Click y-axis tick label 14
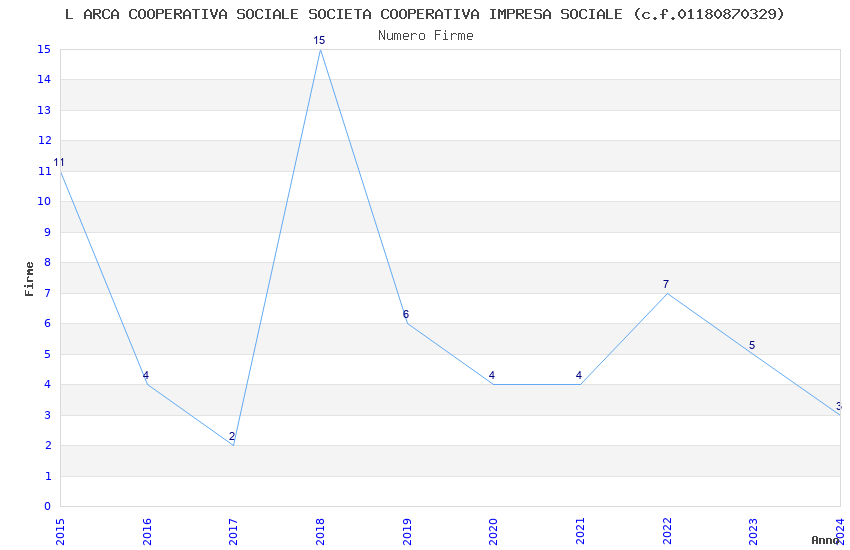850x550 pixels. coord(44,80)
